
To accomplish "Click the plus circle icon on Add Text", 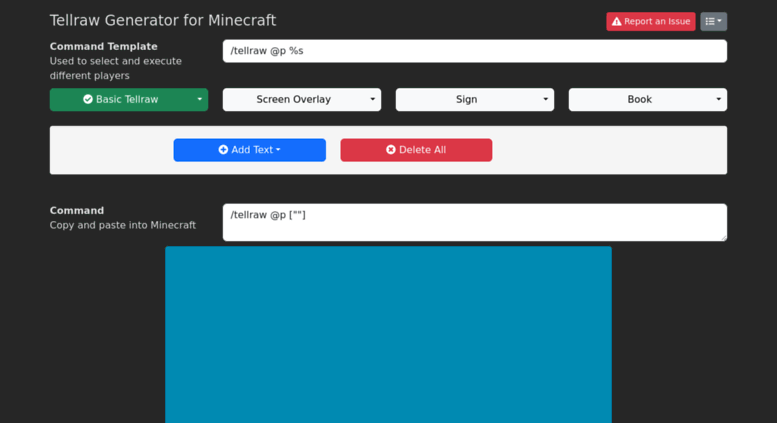I will click(x=223, y=150).
